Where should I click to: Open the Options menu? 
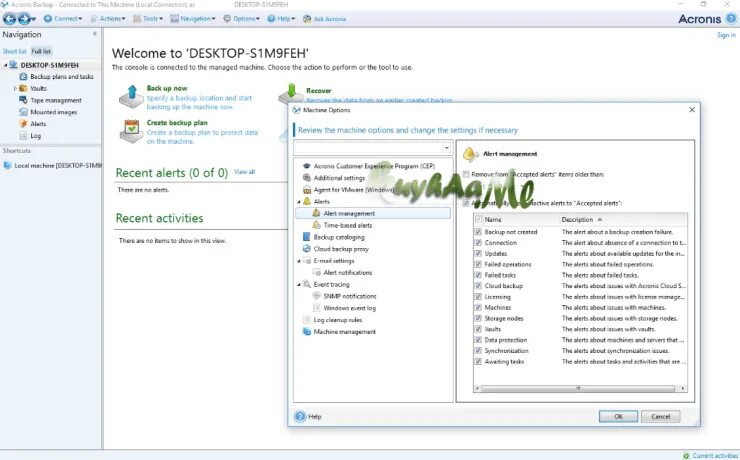click(242, 19)
